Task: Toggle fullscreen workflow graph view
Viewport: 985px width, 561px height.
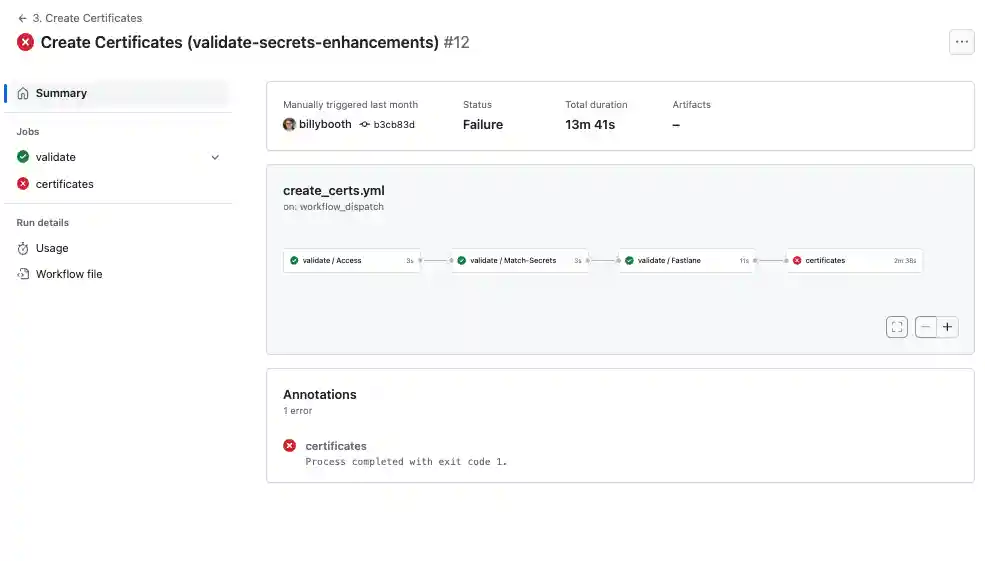Action: tap(897, 327)
